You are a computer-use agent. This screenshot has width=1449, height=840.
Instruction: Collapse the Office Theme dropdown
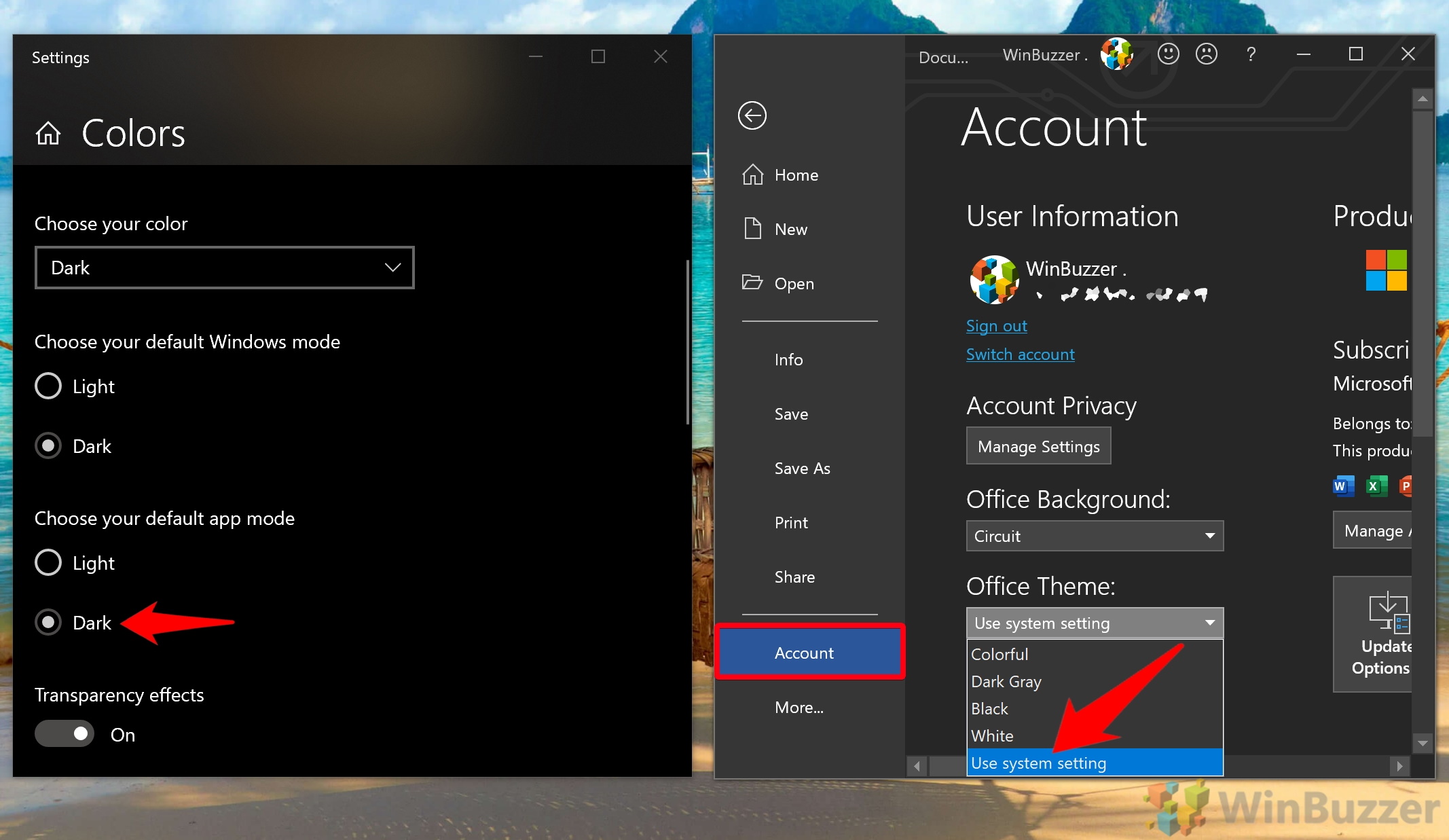coord(1095,623)
